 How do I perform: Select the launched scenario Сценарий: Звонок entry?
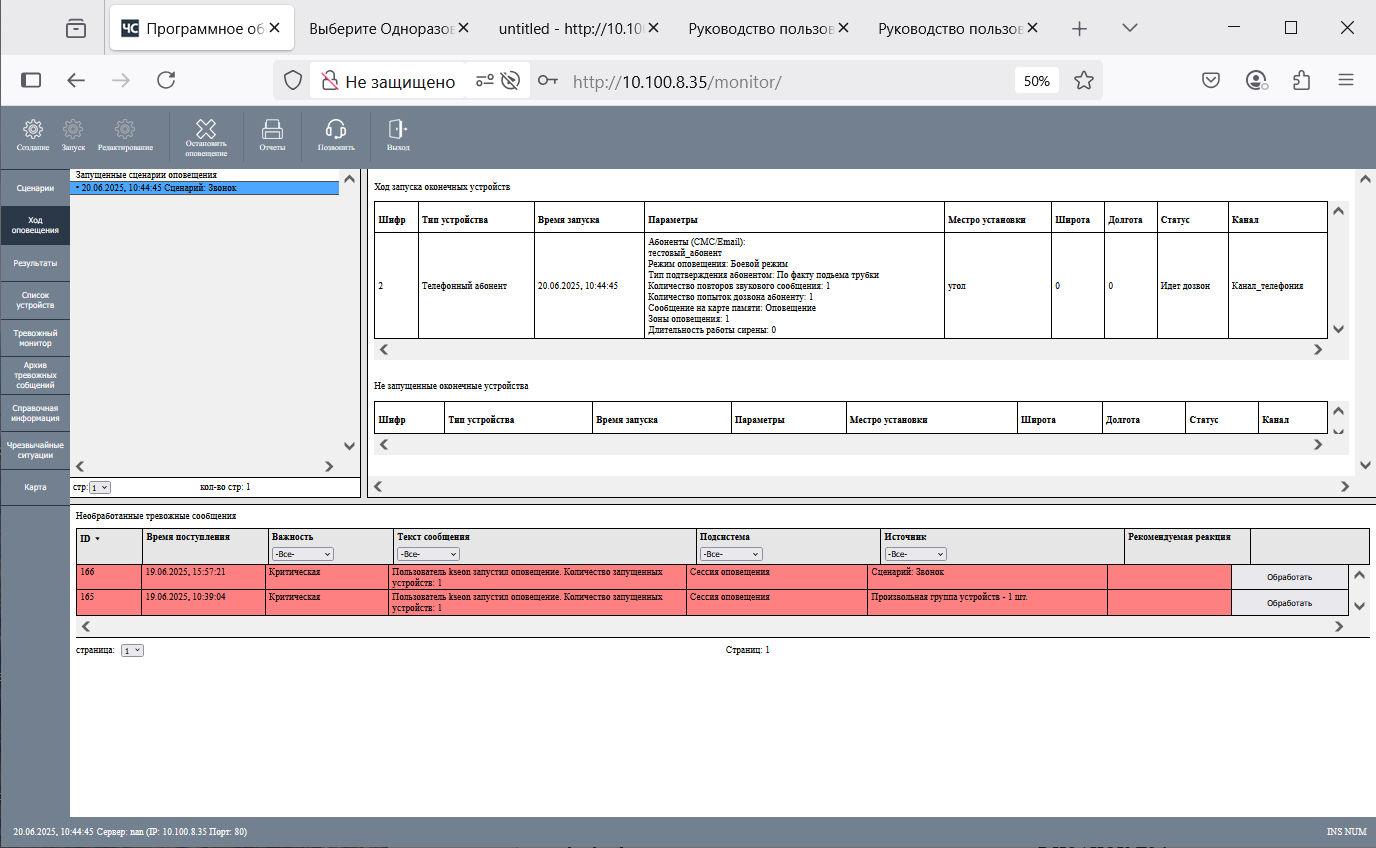click(x=206, y=188)
